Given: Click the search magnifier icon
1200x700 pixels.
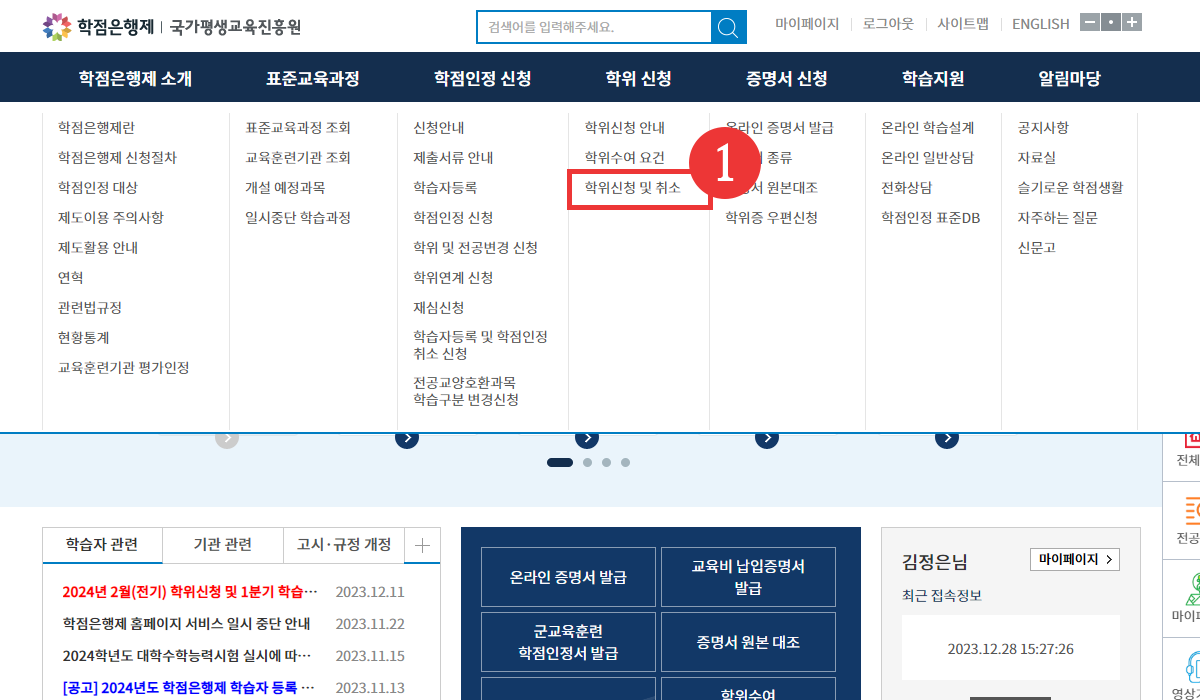Looking at the screenshot, I should [x=728, y=27].
